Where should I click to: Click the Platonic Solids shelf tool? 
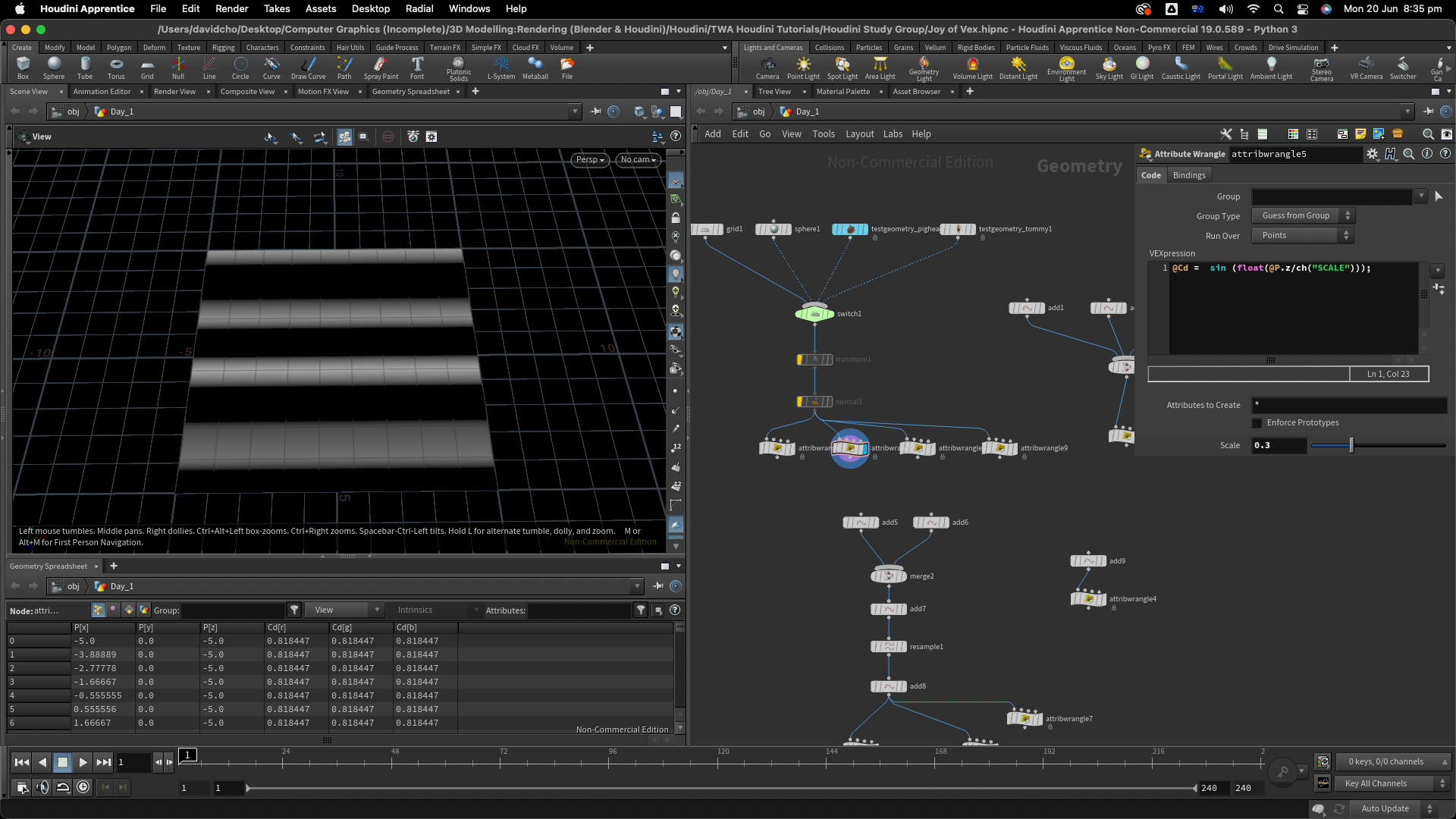(x=458, y=67)
